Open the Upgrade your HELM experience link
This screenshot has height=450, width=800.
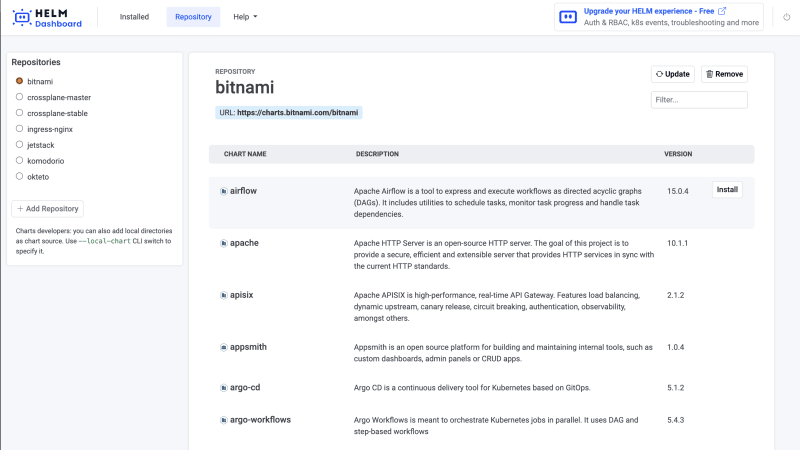(x=648, y=11)
